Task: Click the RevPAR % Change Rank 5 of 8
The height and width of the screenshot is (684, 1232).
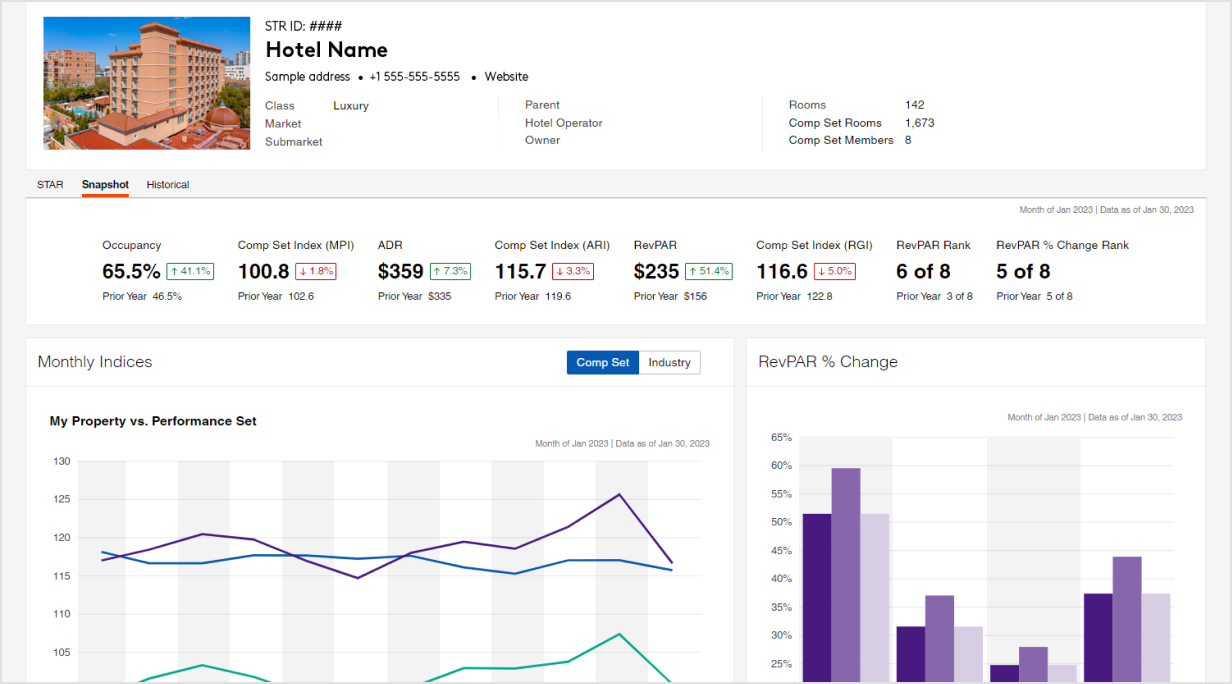Action: pos(1023,271)
